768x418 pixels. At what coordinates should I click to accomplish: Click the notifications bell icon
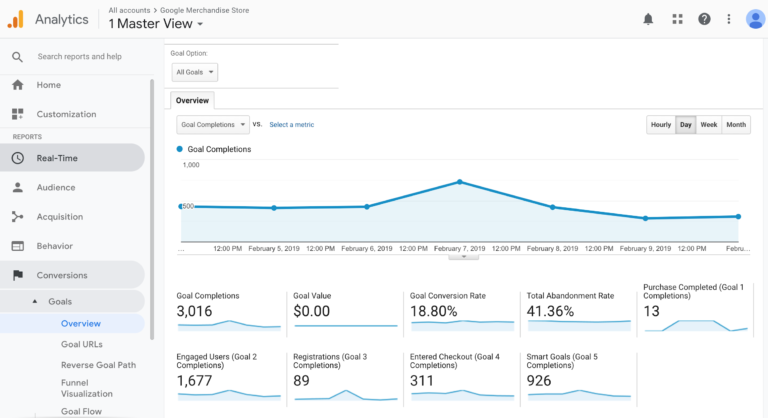(x=648, y=19)
